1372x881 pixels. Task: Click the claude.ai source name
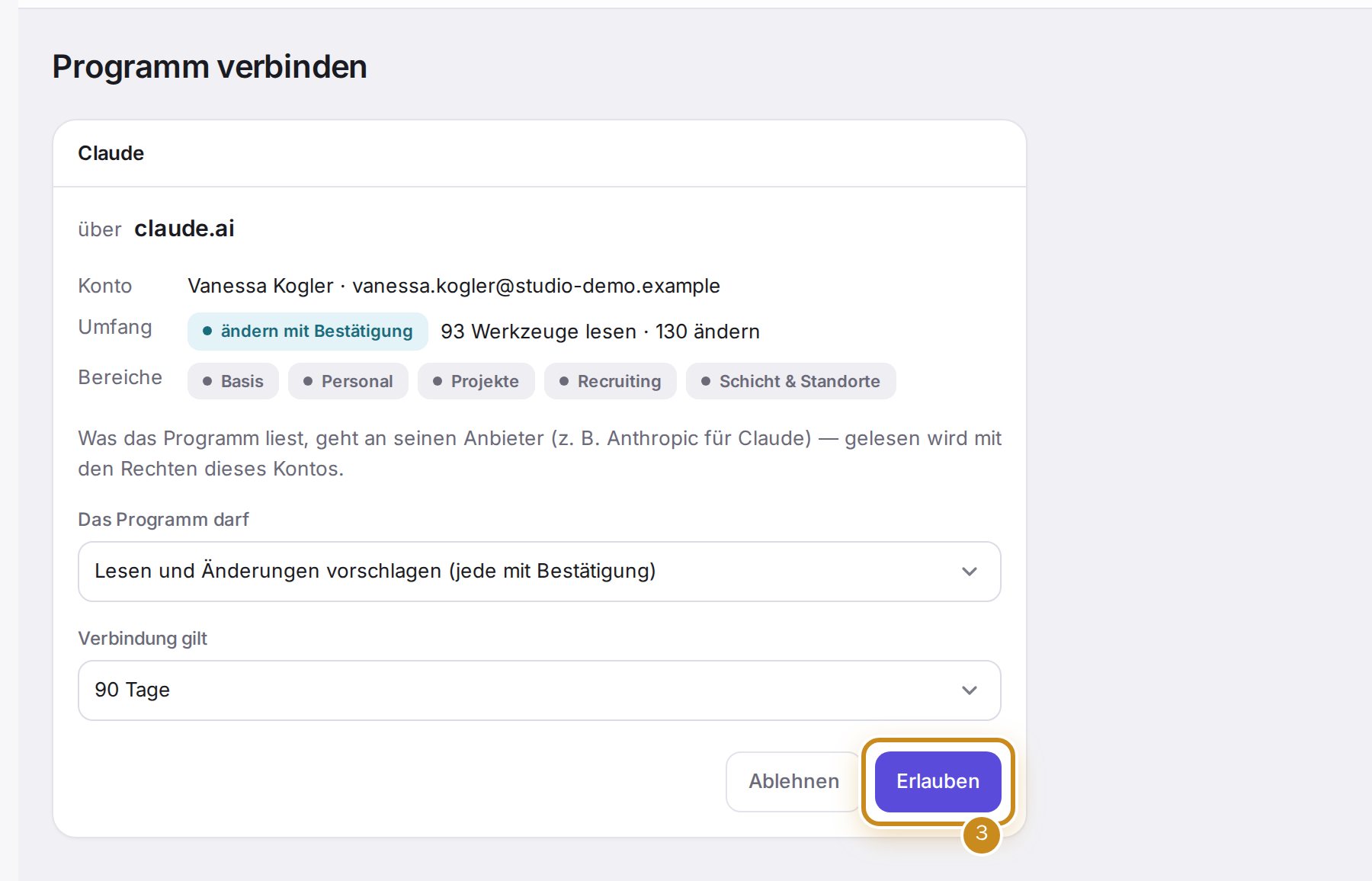click(x=184, y=229)
